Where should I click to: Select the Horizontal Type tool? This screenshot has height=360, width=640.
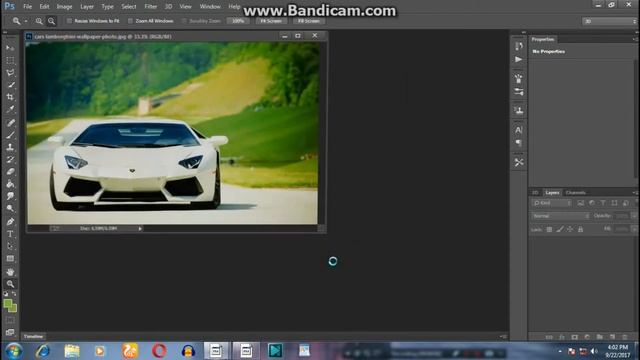click(x=10, y=234)
